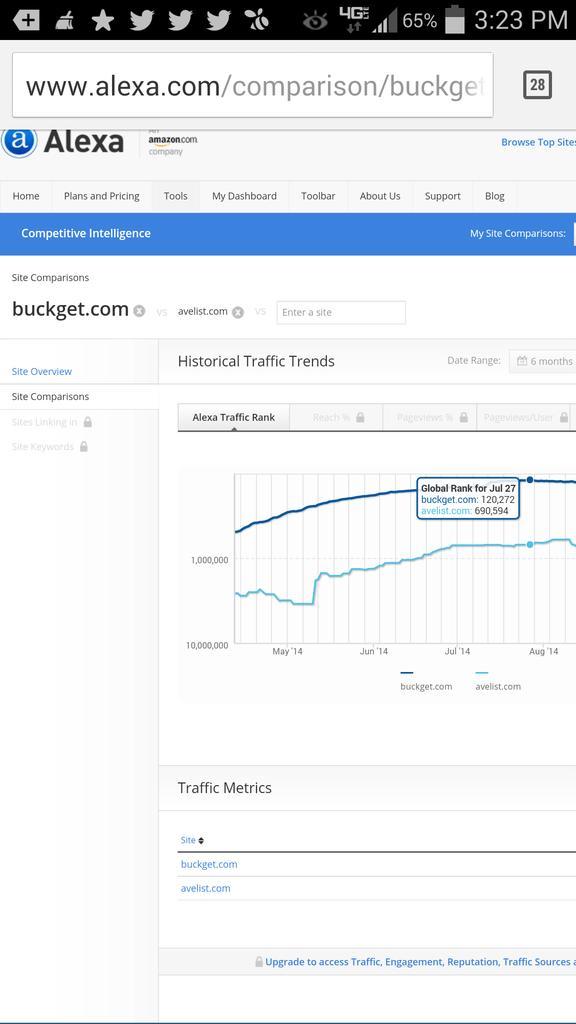This screenshot has height=1024, width=576.
Task: Click the avelist.com data point on chart
Action: tap(530, 544)
